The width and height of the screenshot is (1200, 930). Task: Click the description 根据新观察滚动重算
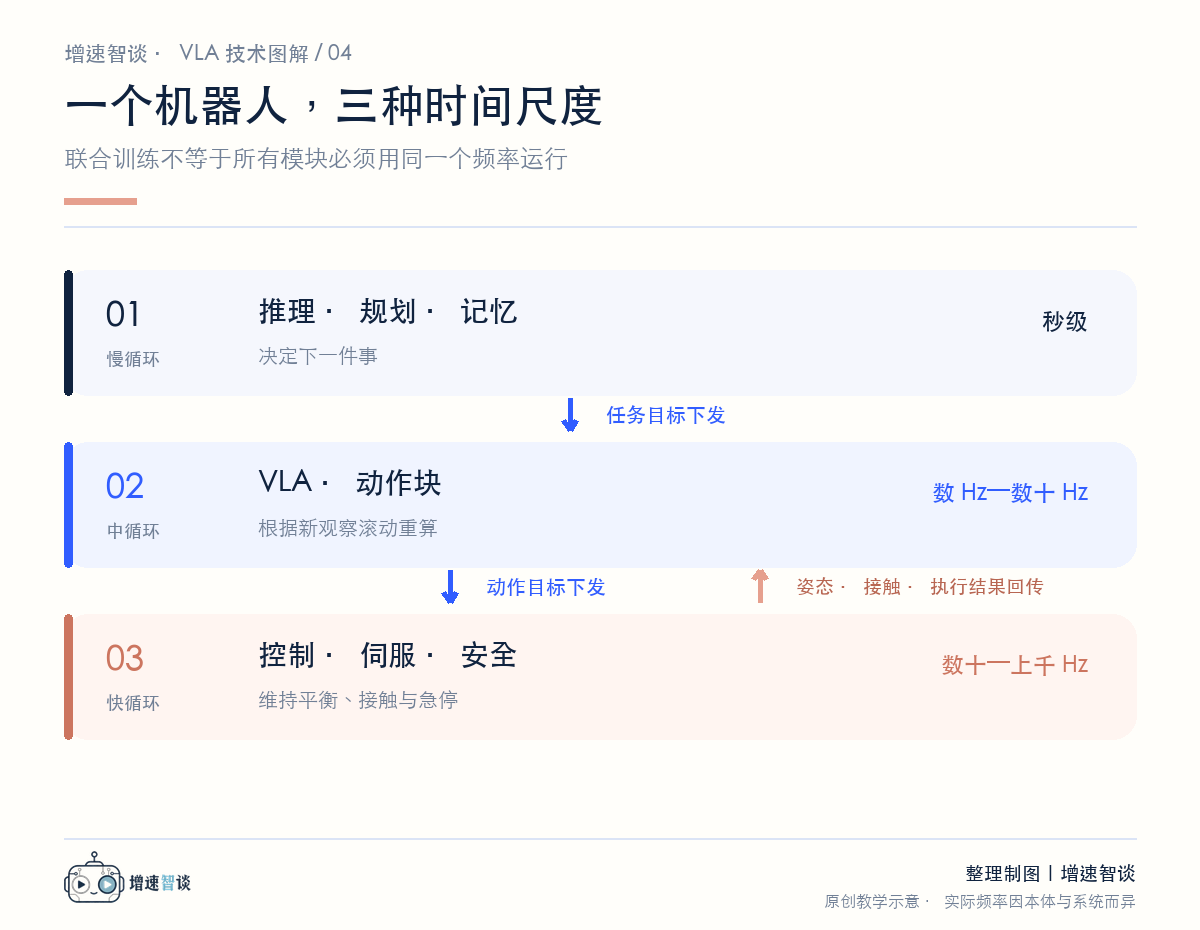pos(348,528)
